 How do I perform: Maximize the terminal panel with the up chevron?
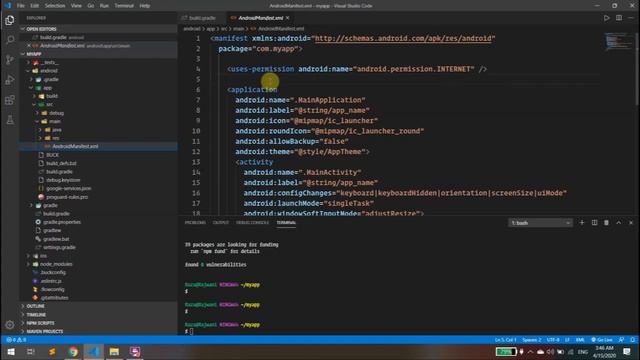pos(619,223)
